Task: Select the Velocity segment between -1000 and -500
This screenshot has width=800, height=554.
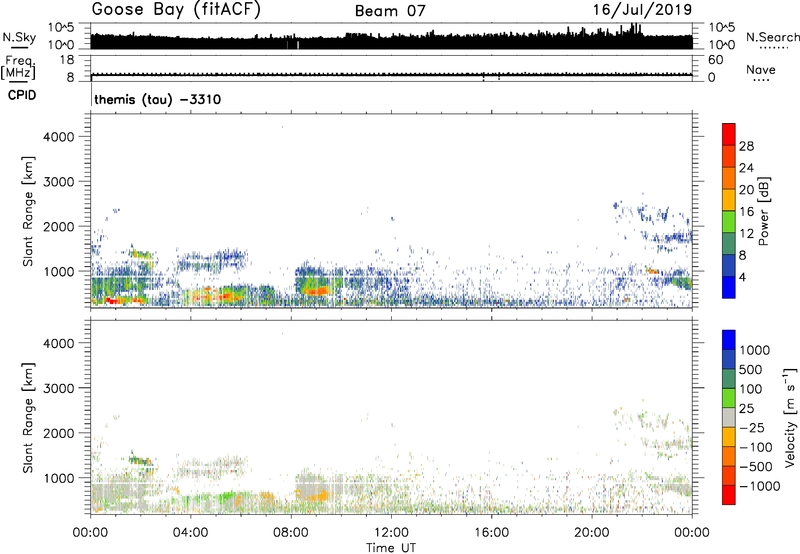Action: [729, 475]
